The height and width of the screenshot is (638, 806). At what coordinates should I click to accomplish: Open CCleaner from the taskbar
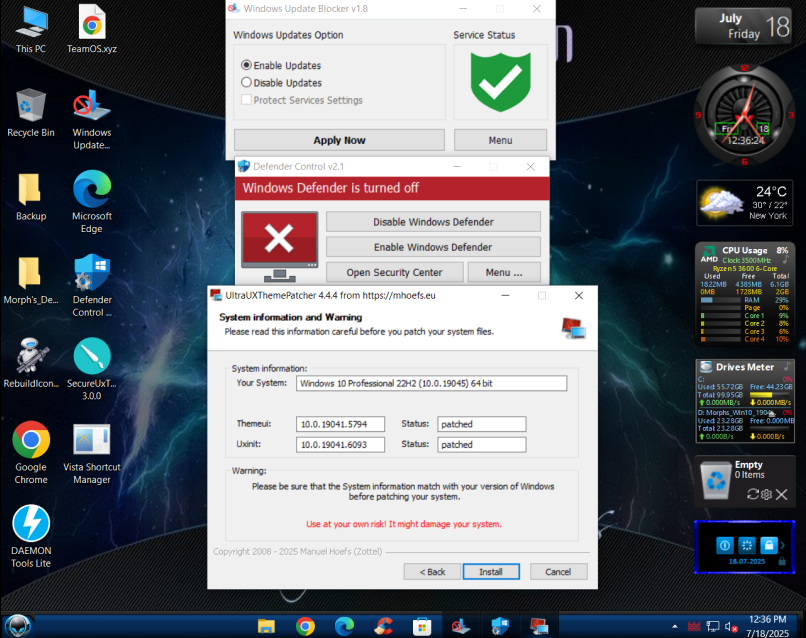click(x=383, y=626)
